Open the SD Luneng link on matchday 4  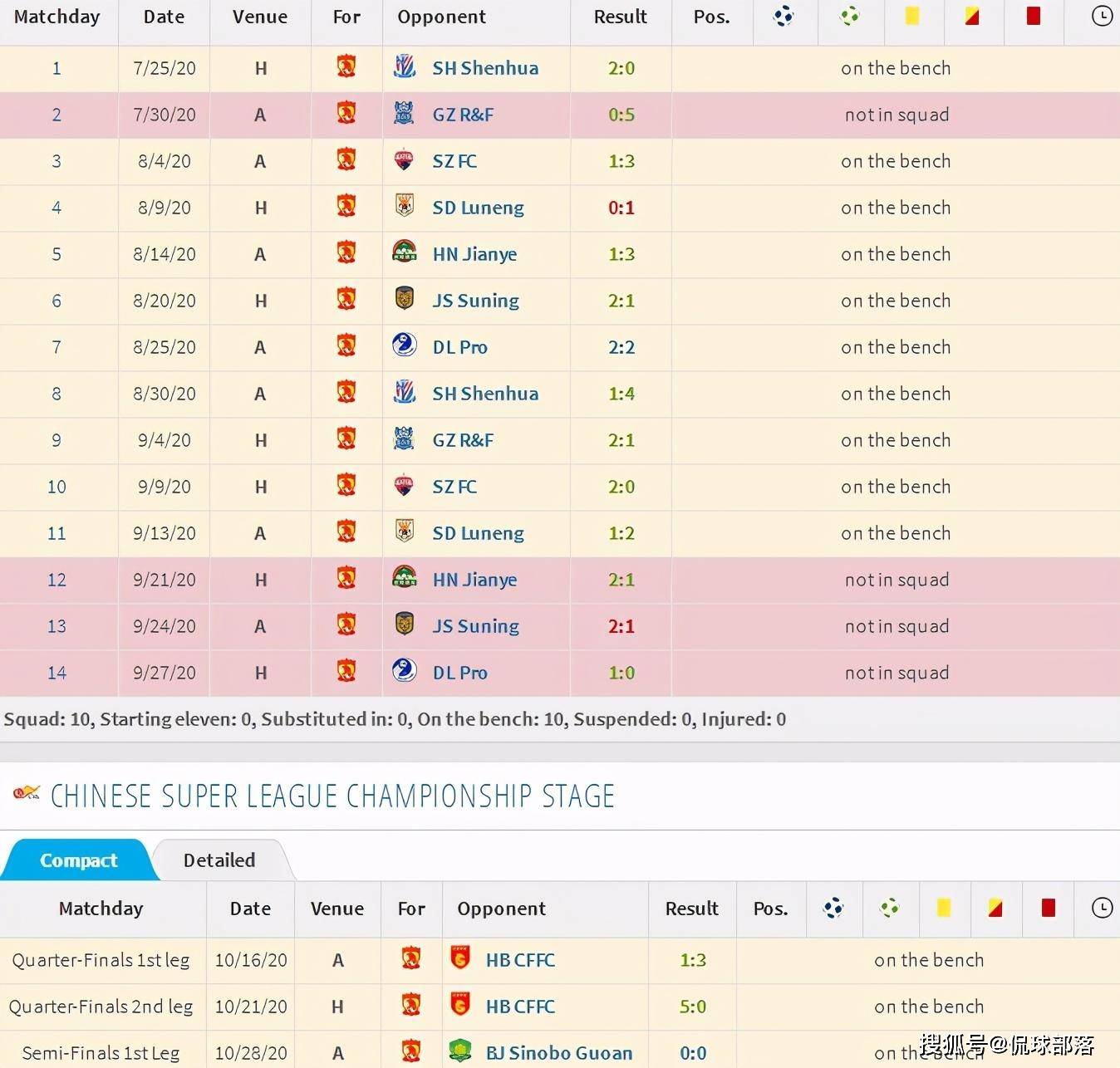click(478, 208)
